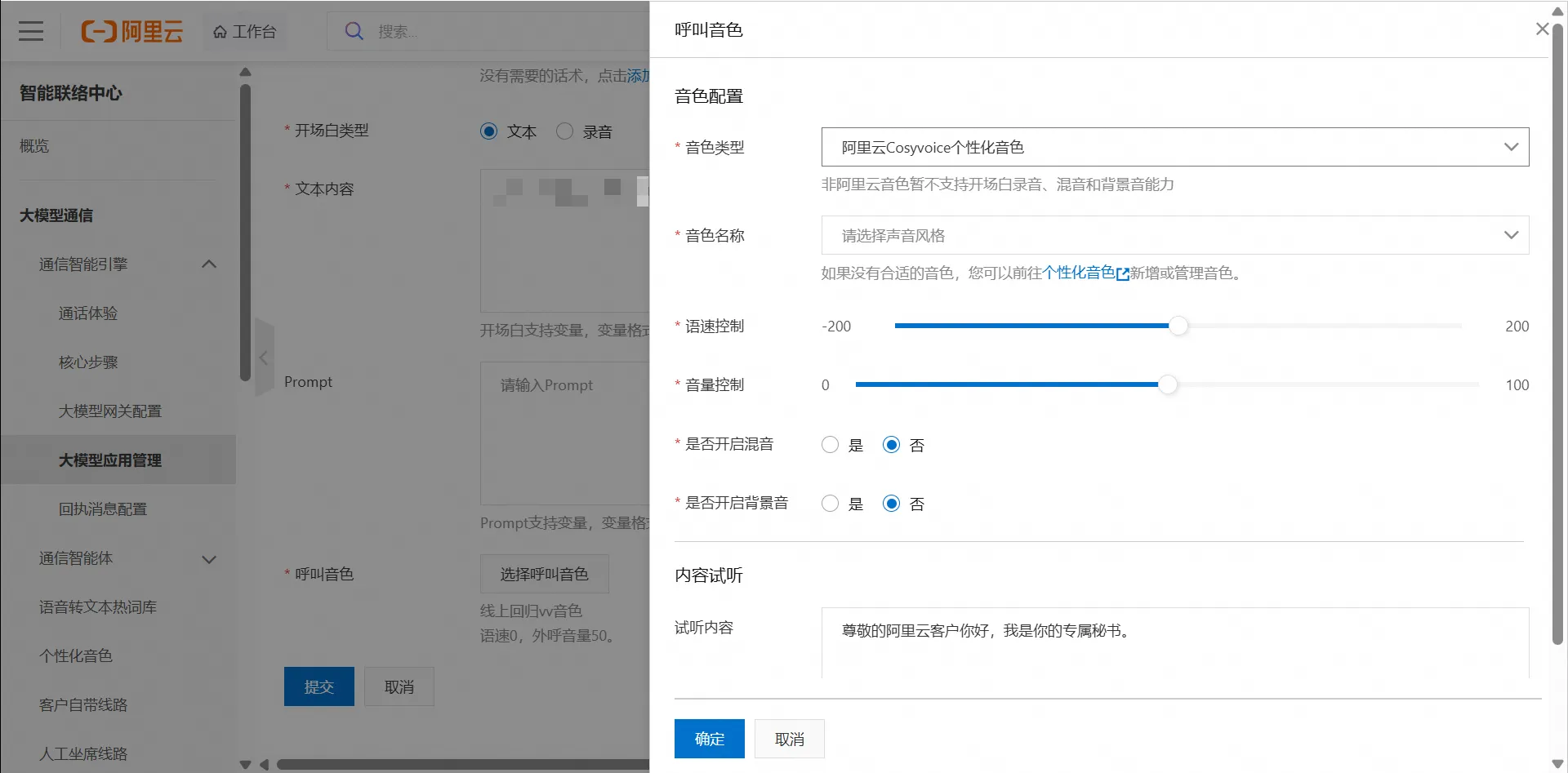Open 语音转文本热词库 in the sidebar
1568x773 pixels.
click(98, 607)
